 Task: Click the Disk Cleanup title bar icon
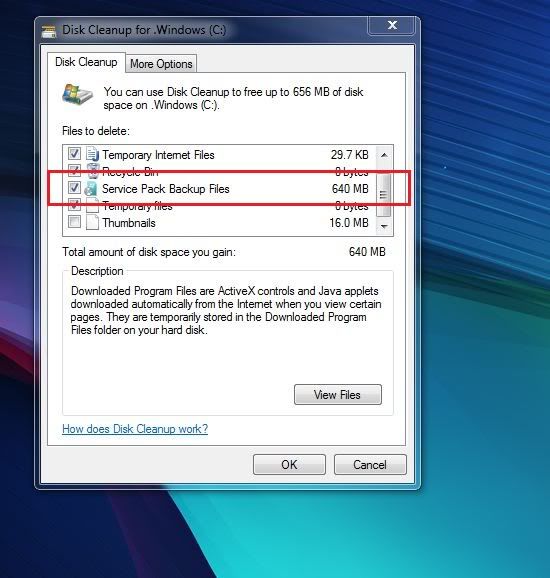49,31
